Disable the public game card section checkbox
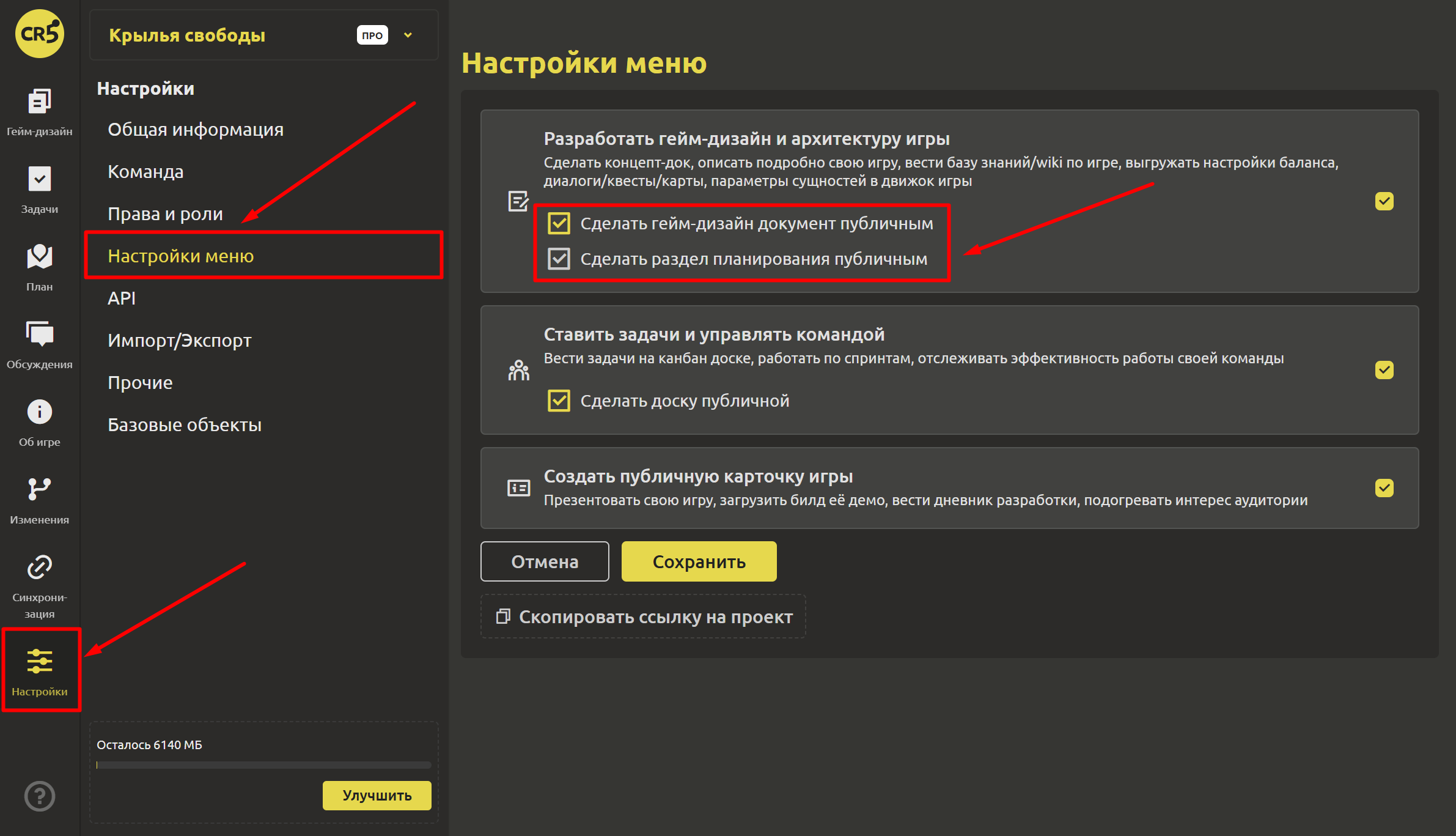This screenshot has width=1456, height=836. coord(1384,488)
